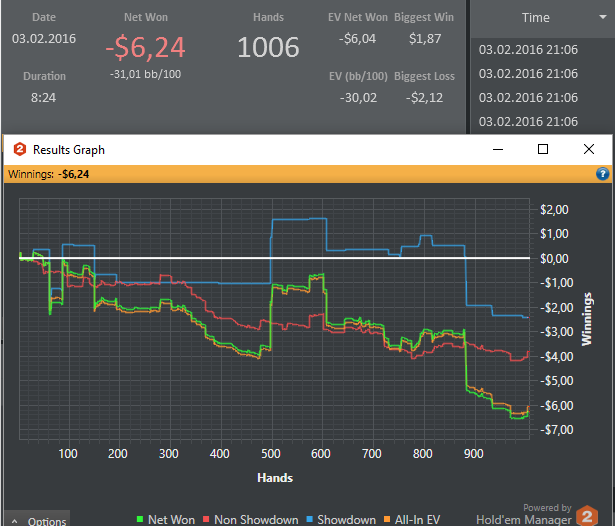This screenshot has width=615, height=526.
Task: Click the -31,01 bb/100 value
Action: point(146,74)
